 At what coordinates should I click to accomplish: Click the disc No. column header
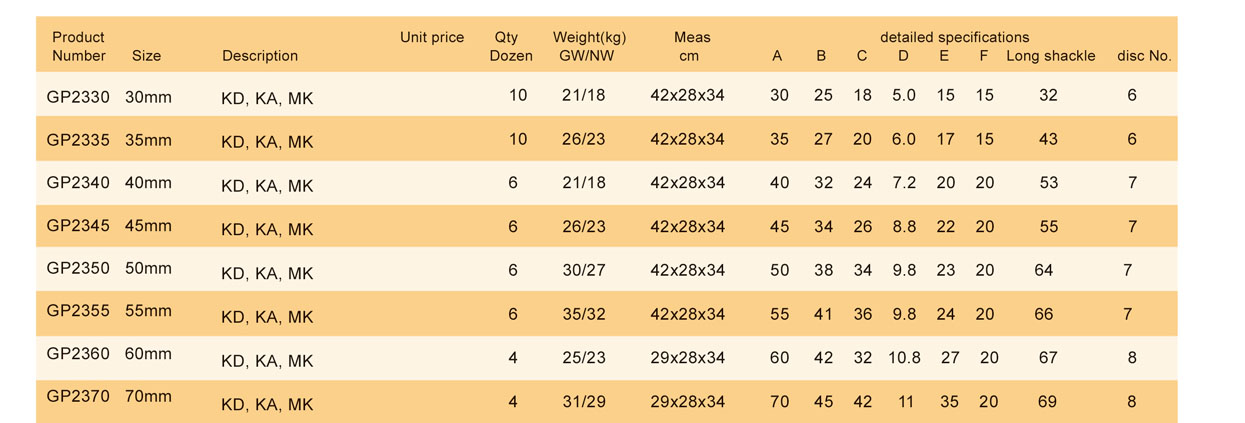point(1144,56)
